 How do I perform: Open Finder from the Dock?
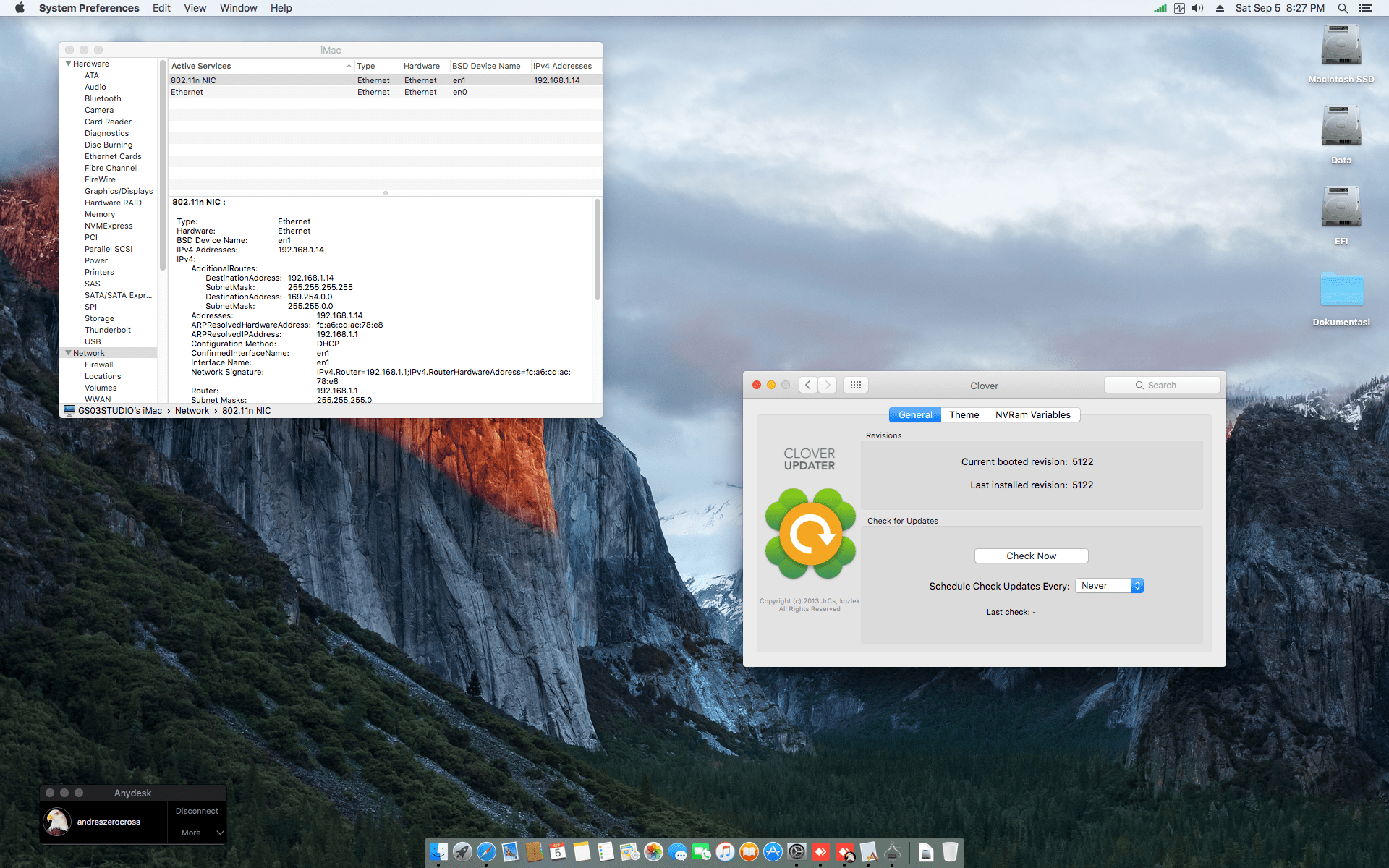(438, 852)
